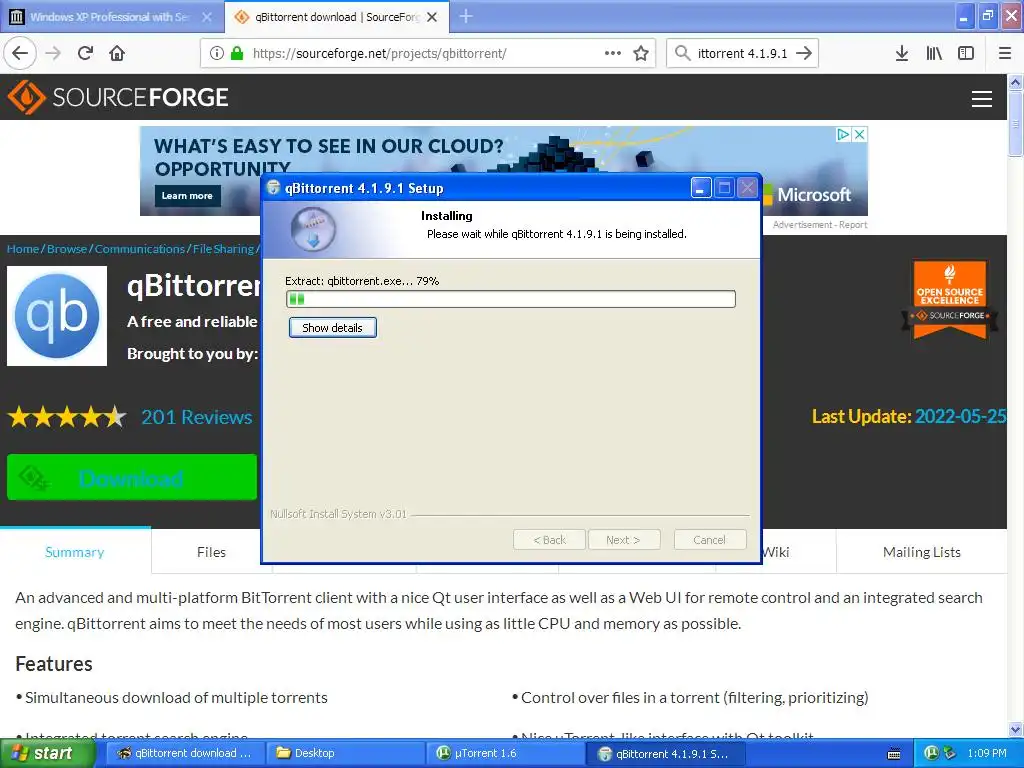Viewport: 1024px width, 768px height.
Task: Click the uTorrent tray icon
Action: 932,753
